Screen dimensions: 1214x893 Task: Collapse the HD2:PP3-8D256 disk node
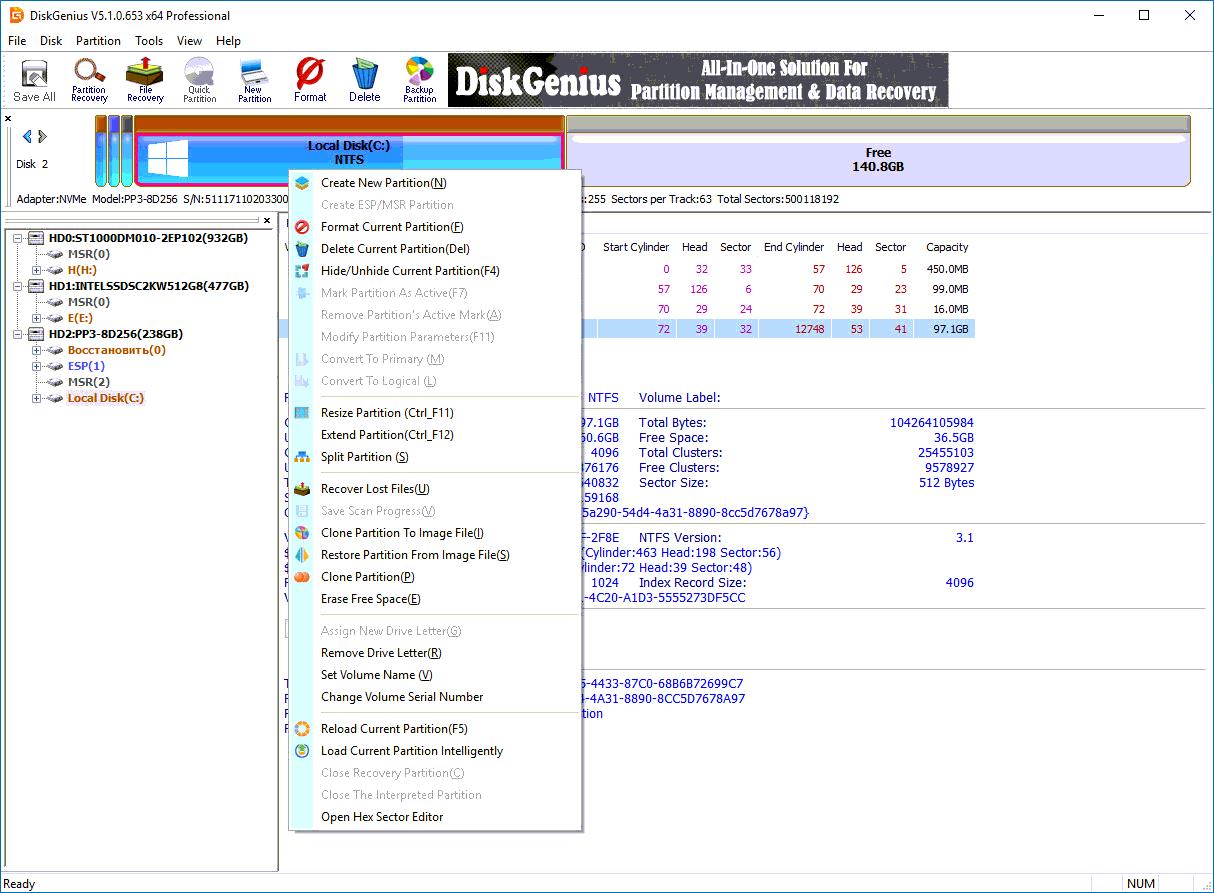tap(21, 334)
